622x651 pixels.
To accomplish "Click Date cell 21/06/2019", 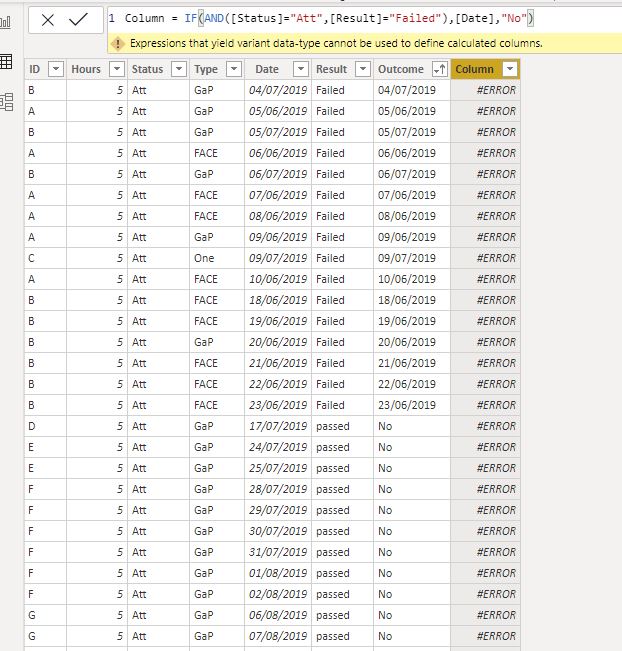I will tap(278, 363).
